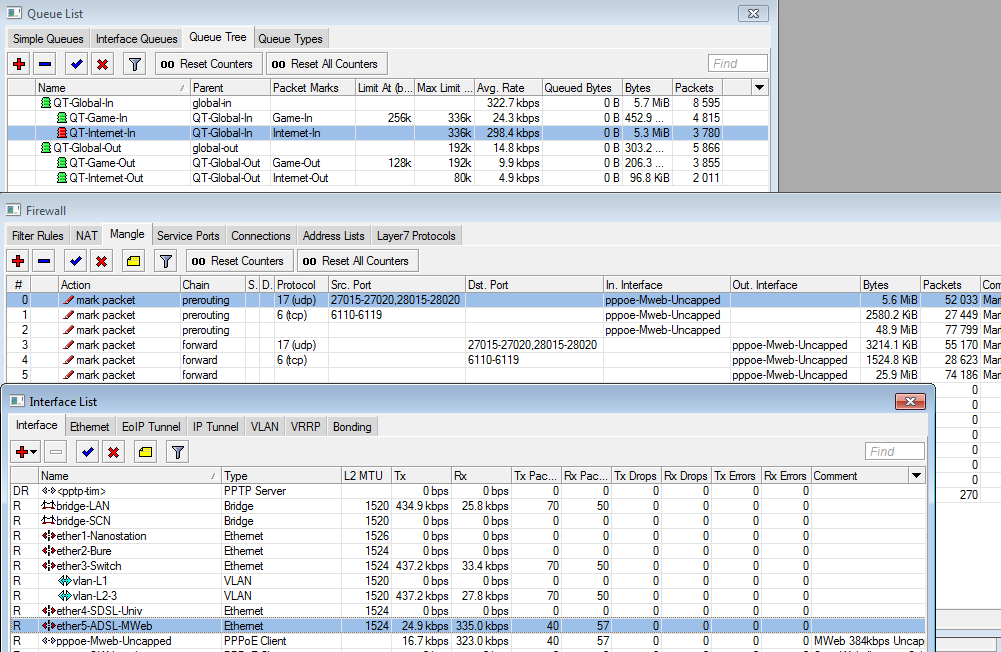1001x652 pixels.
Task: Add a new mangle rule in Firewall toolbar
Action: (x=19, y=261)
